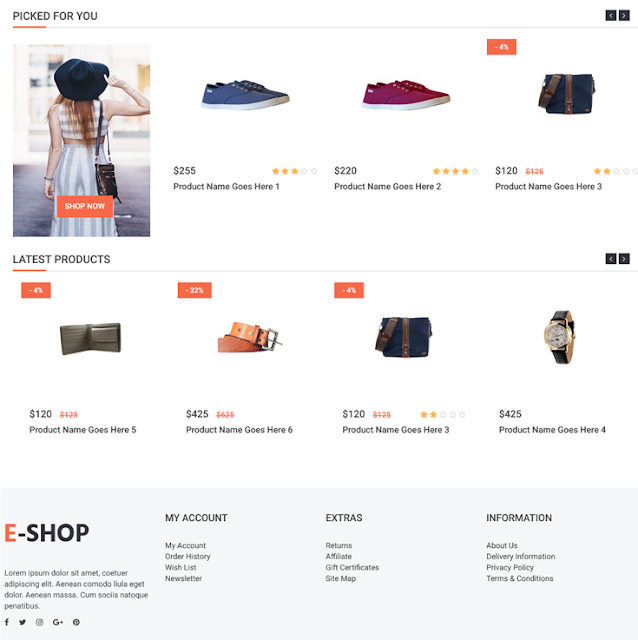The height and width of the screenshot is (640, 638).
Task: Select the orange belt product thumbnail
Action: (249, 337)
